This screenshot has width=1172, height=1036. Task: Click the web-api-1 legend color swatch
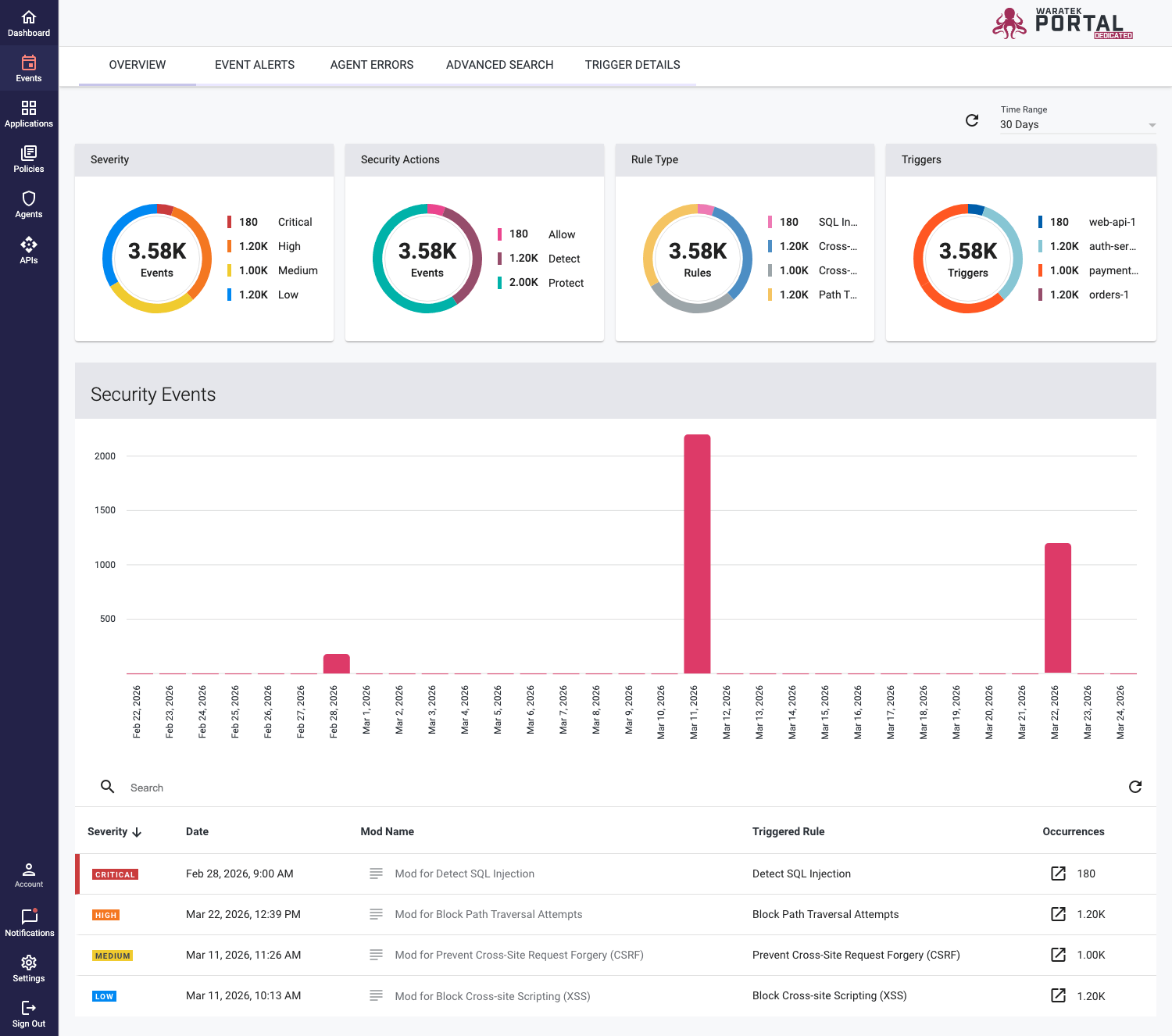coord(1041,222)
